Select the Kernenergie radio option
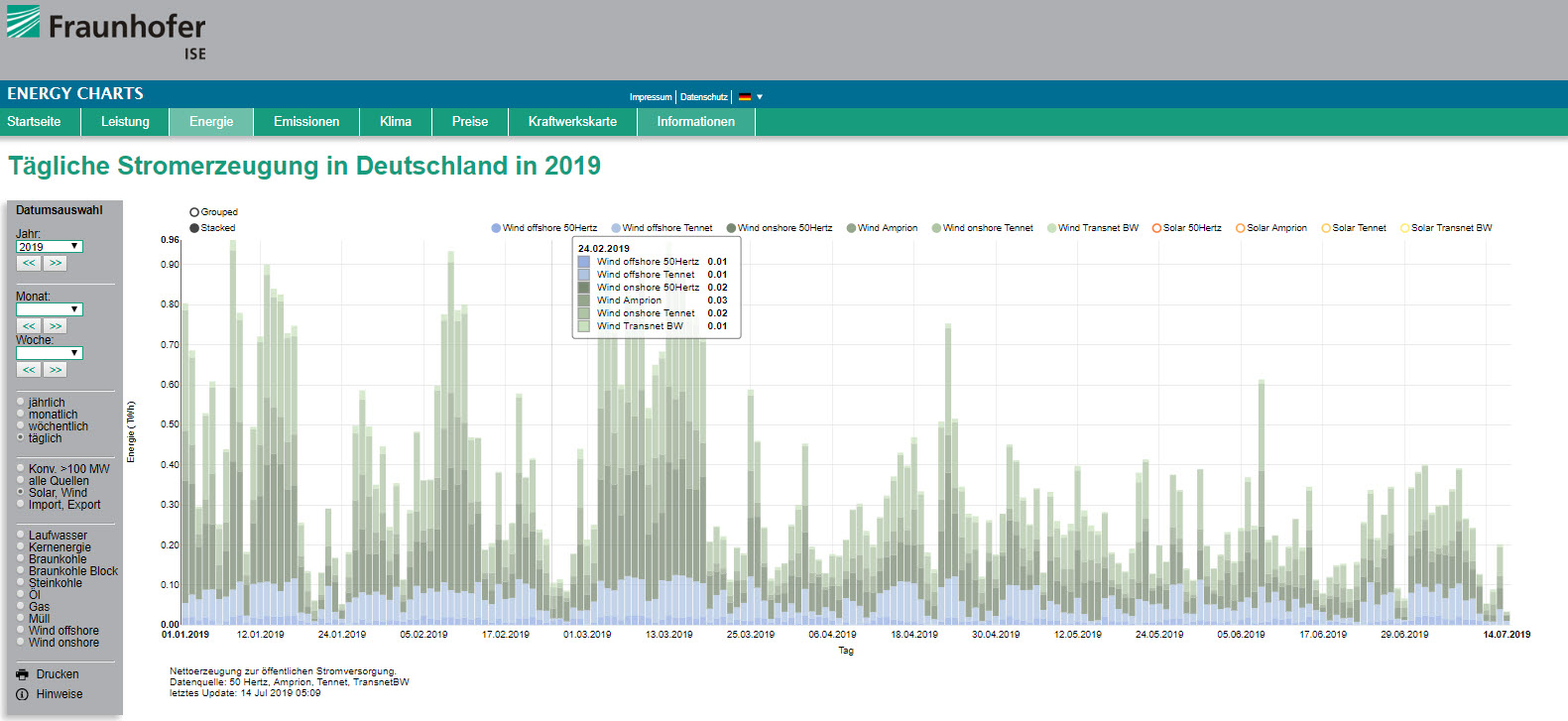The height and width of the screenshot is (721, 1568). pyautogui.click(x=21, y=547)
